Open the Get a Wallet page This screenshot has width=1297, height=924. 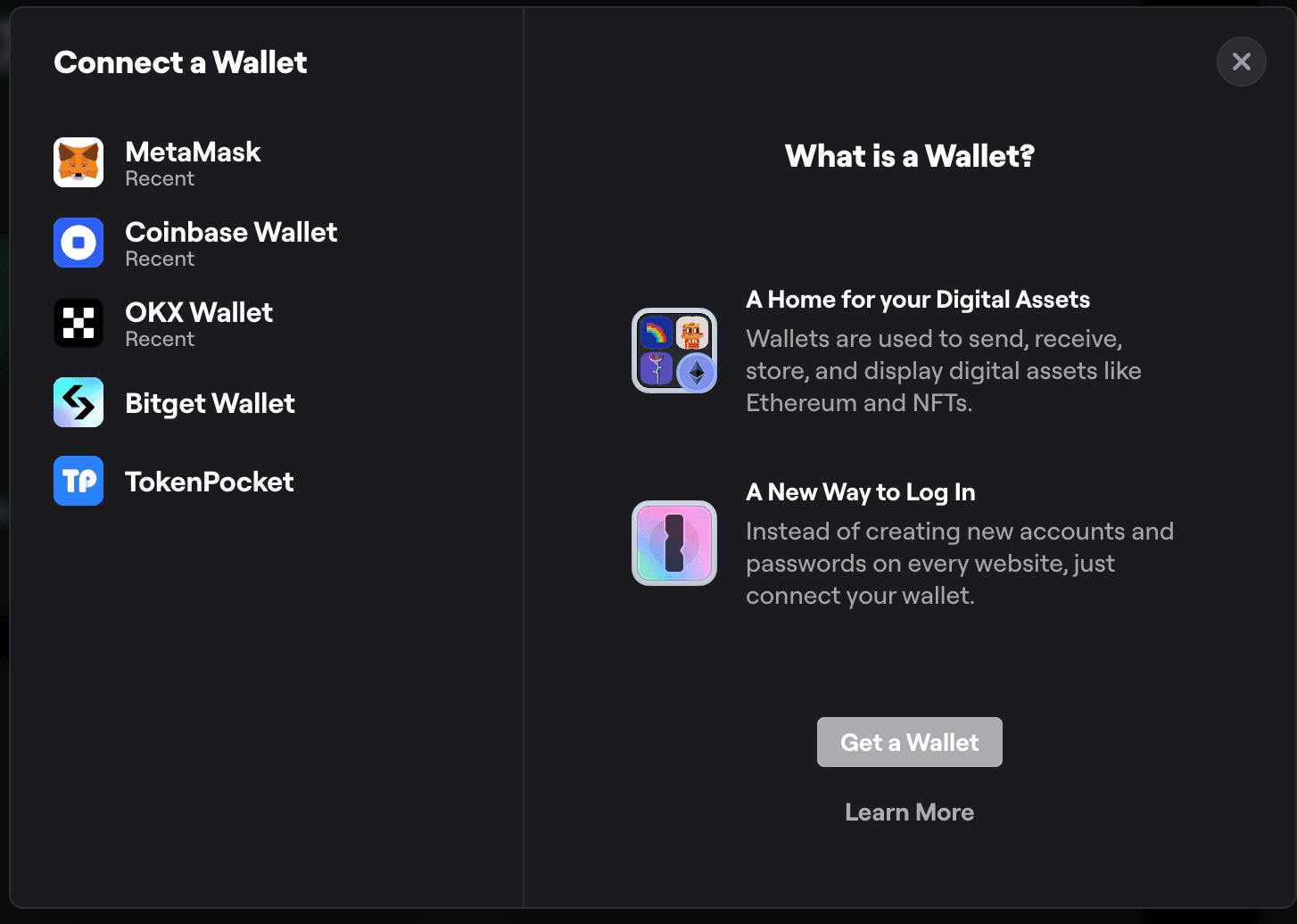909,741
